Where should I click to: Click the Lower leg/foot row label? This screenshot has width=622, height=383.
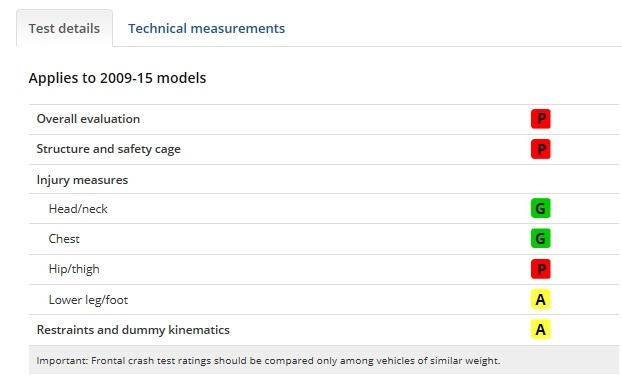pyautogui.click(x=88, y=300)
